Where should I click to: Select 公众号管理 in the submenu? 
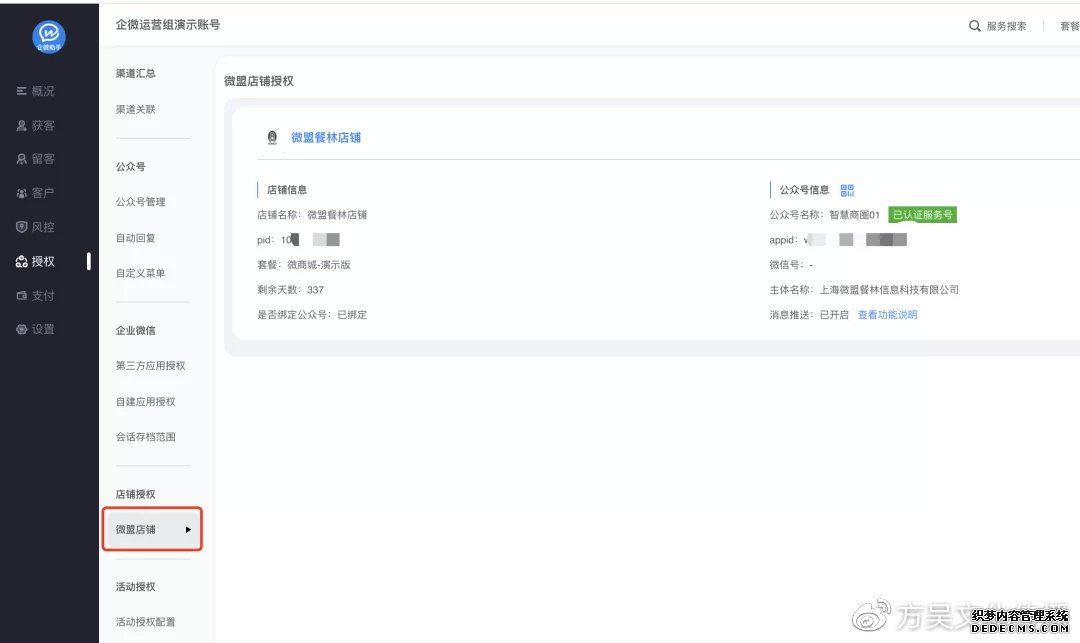pyautogui.click(x=141, y=202)
